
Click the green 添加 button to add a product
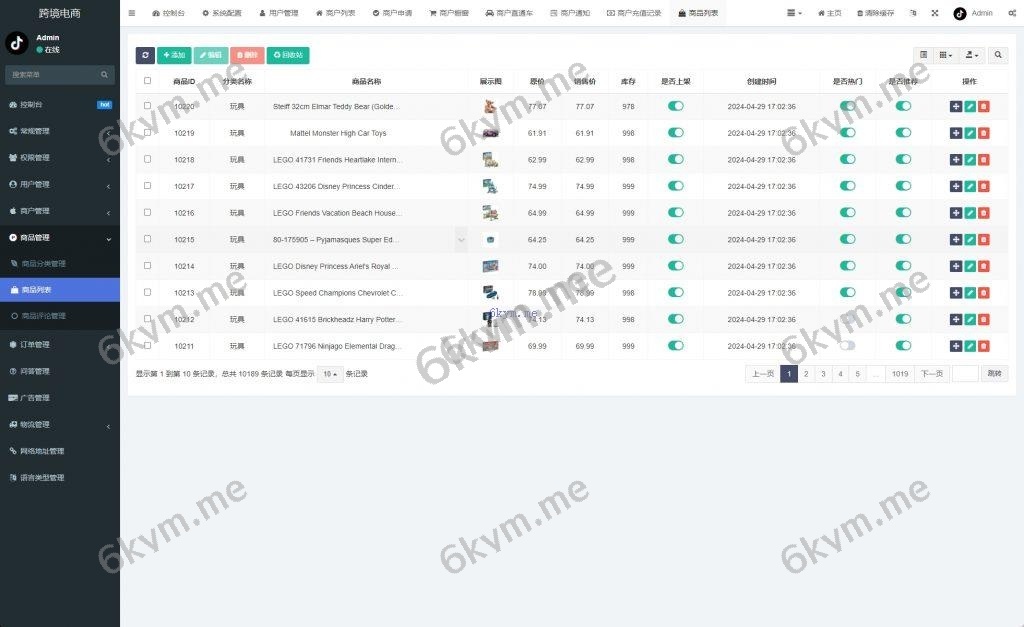coord(174,55)
